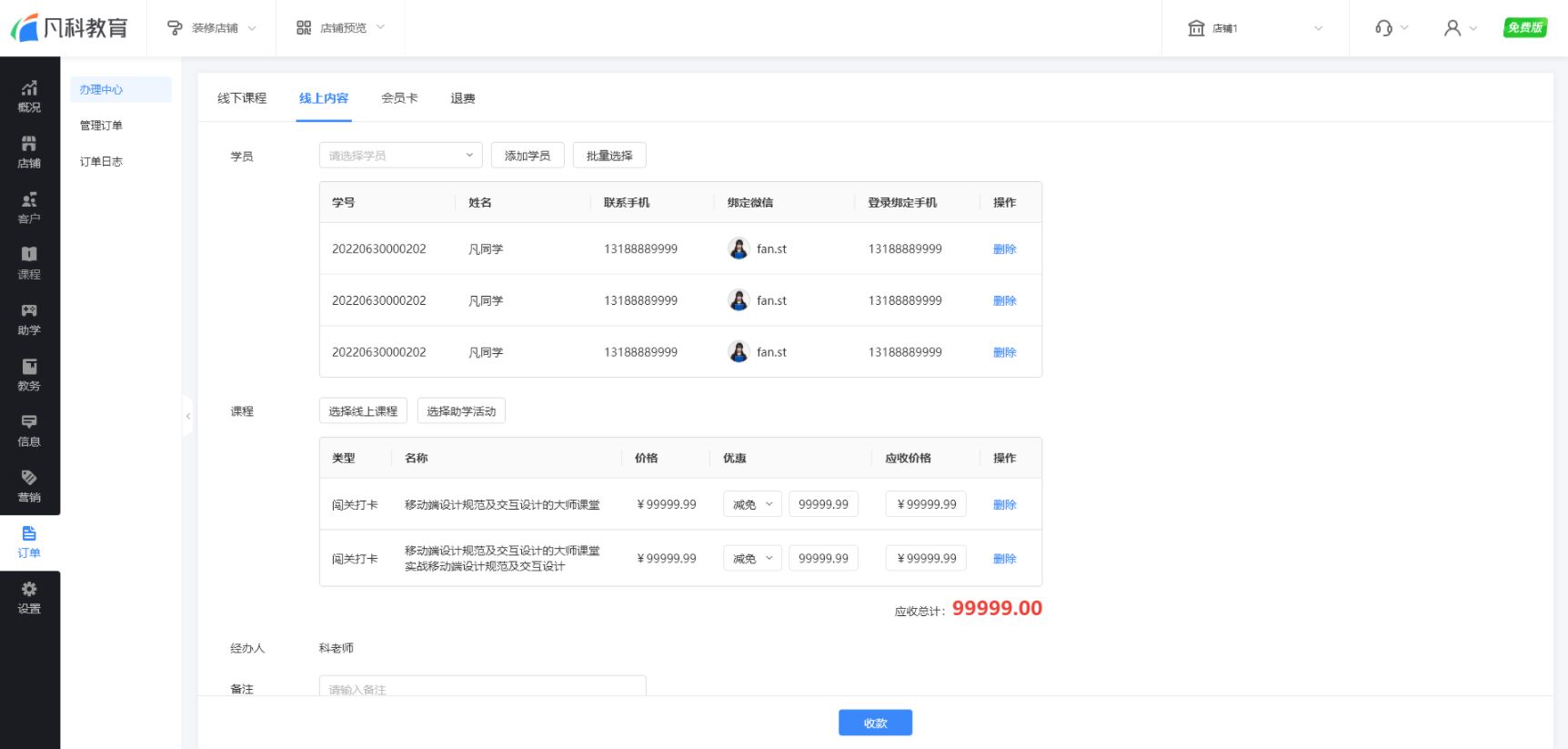This screenshot has height=749, width=1568.
Task: Switch to the 退费 tab
Action: [x=463, y=98]
